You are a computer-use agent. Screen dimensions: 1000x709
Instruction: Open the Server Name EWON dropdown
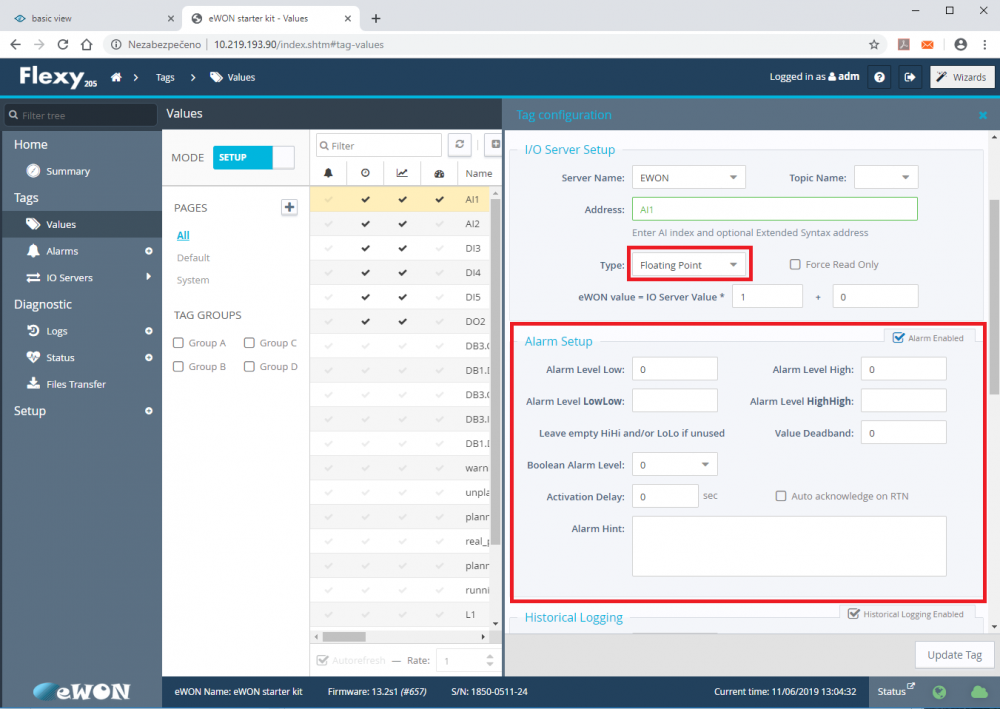pos(689,177)
